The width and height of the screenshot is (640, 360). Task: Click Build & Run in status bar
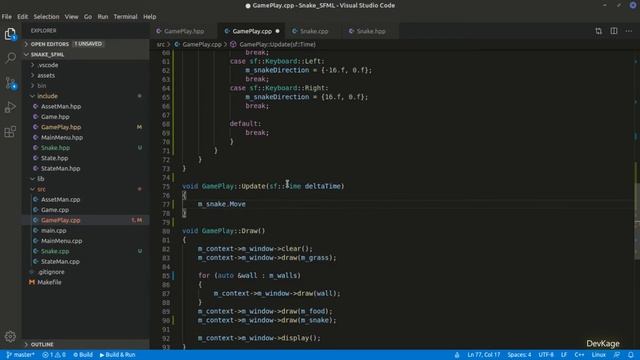(118, 355)
